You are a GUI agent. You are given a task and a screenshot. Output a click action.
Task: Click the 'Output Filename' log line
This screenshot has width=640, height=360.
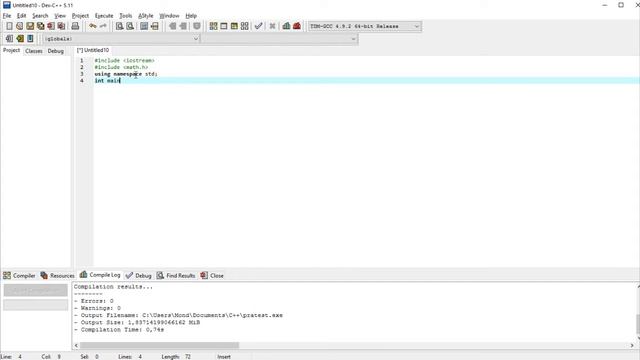click(x=178, y=316)
